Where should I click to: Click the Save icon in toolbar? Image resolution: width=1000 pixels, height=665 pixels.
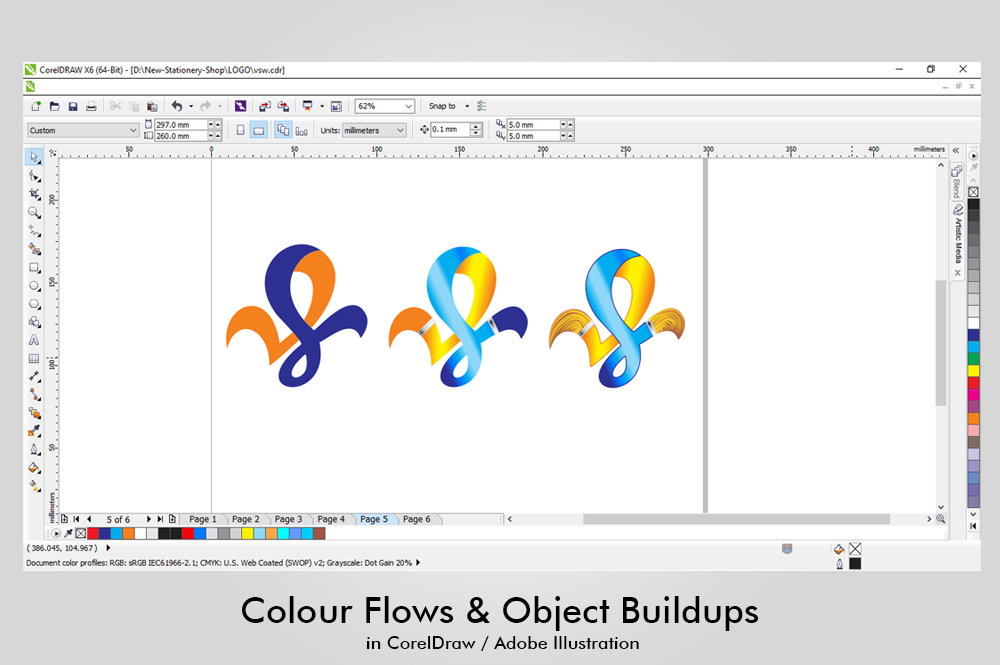click(x=73, y=106)
